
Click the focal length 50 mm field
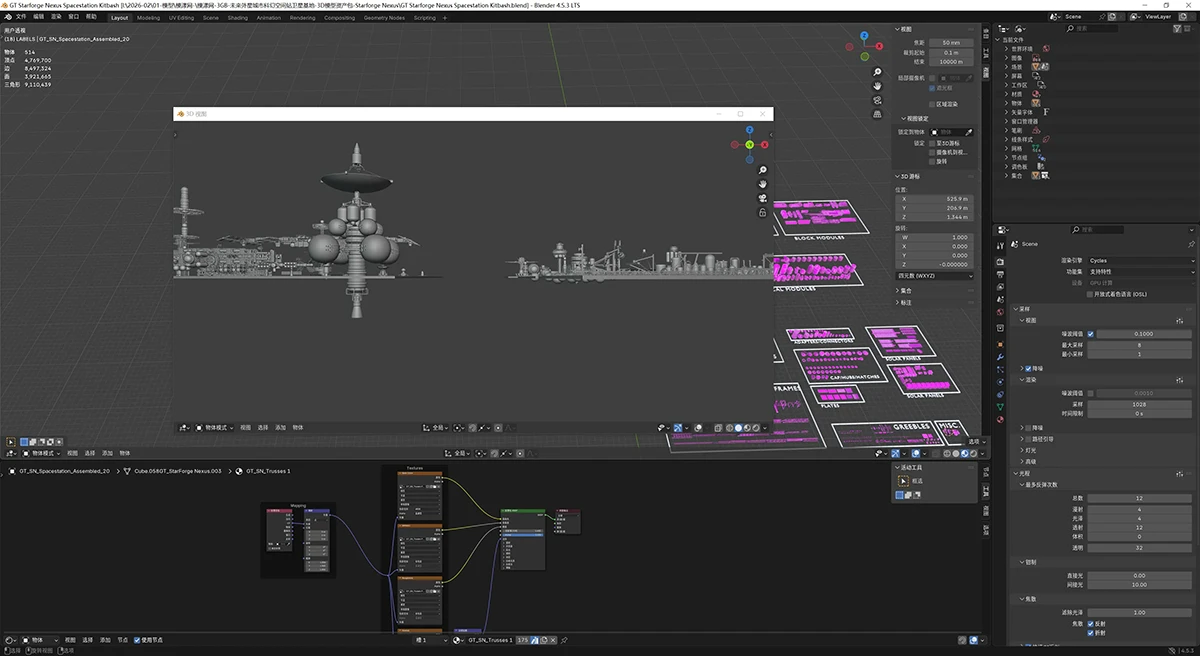(951, 43)
